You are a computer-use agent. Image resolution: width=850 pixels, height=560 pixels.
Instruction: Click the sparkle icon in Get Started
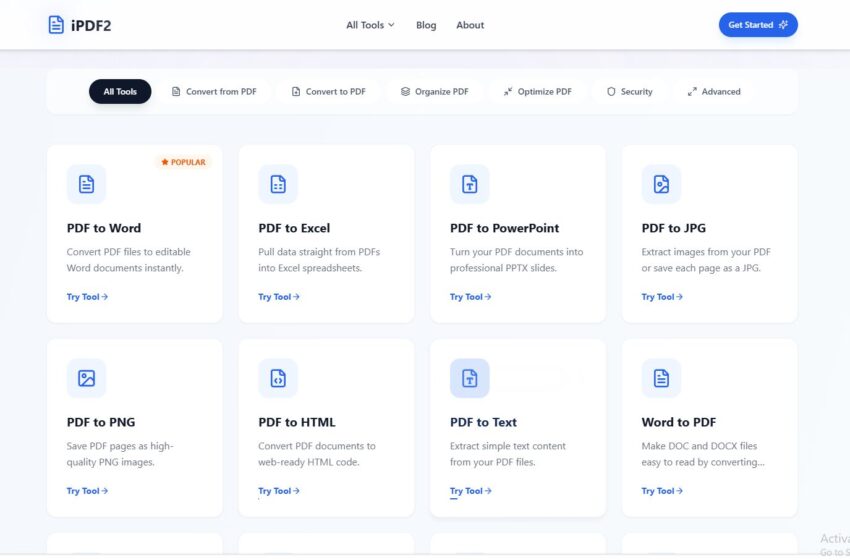(x=783, y=25)
